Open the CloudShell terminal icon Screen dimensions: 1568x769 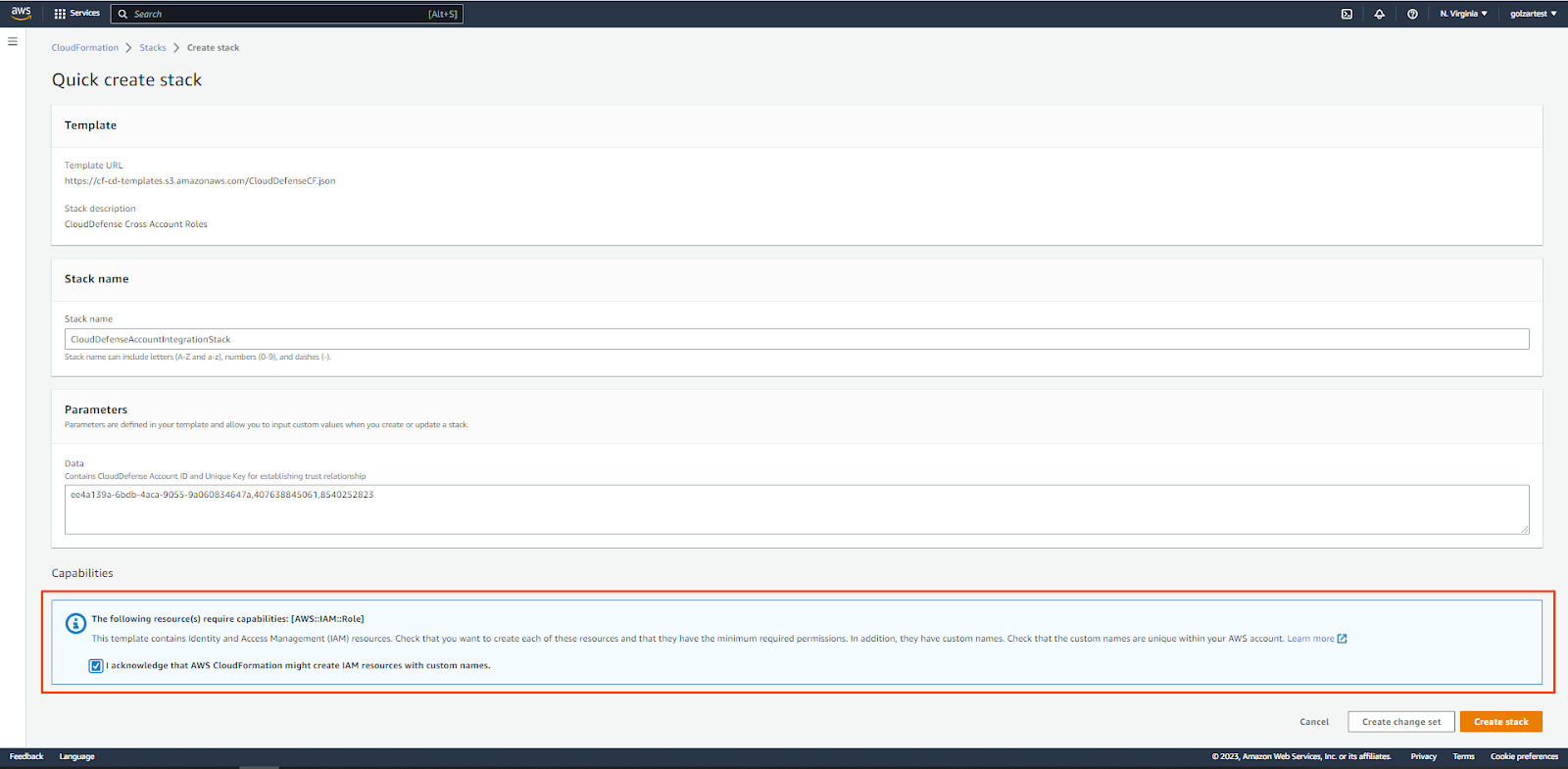(1347, 14)
